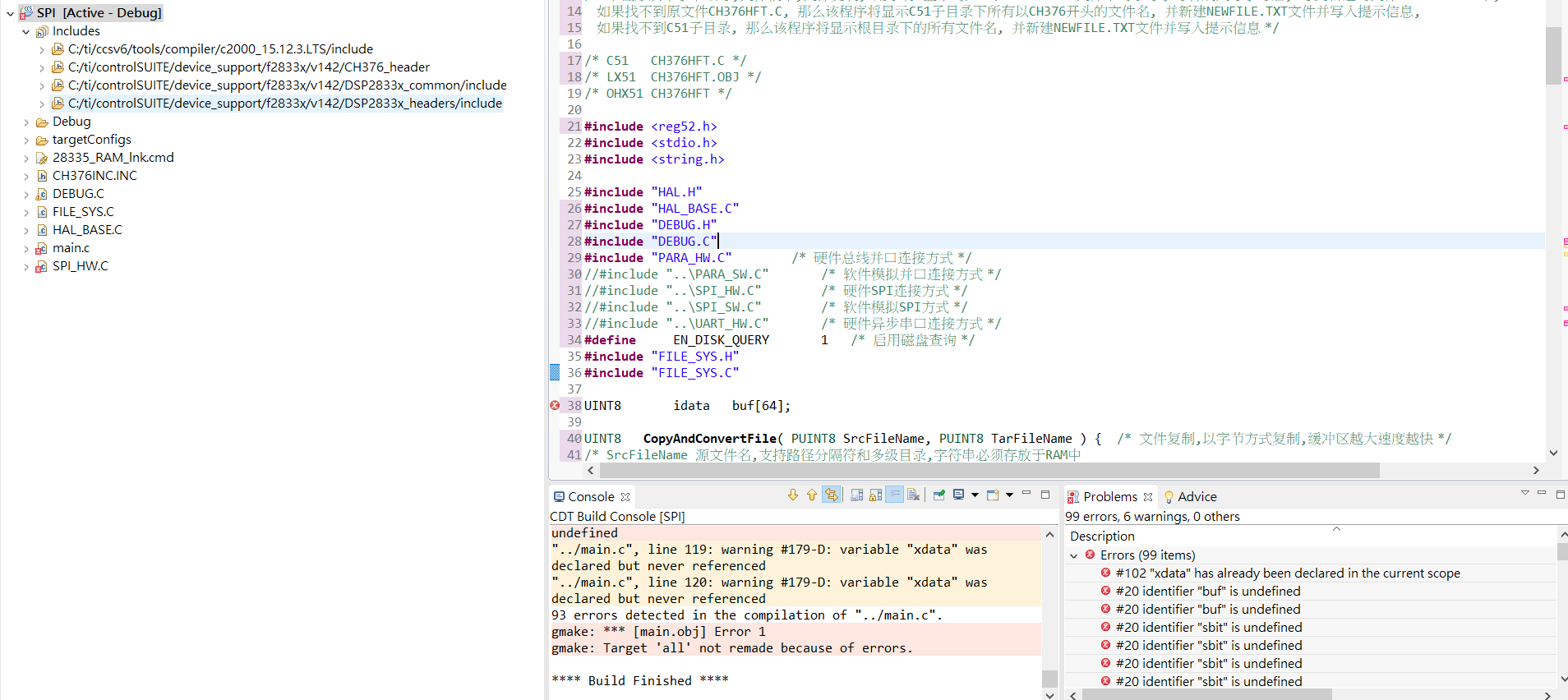Click the main.c file icon
This screenshot has height=700, width=1568.
click(x=41, y=249)
